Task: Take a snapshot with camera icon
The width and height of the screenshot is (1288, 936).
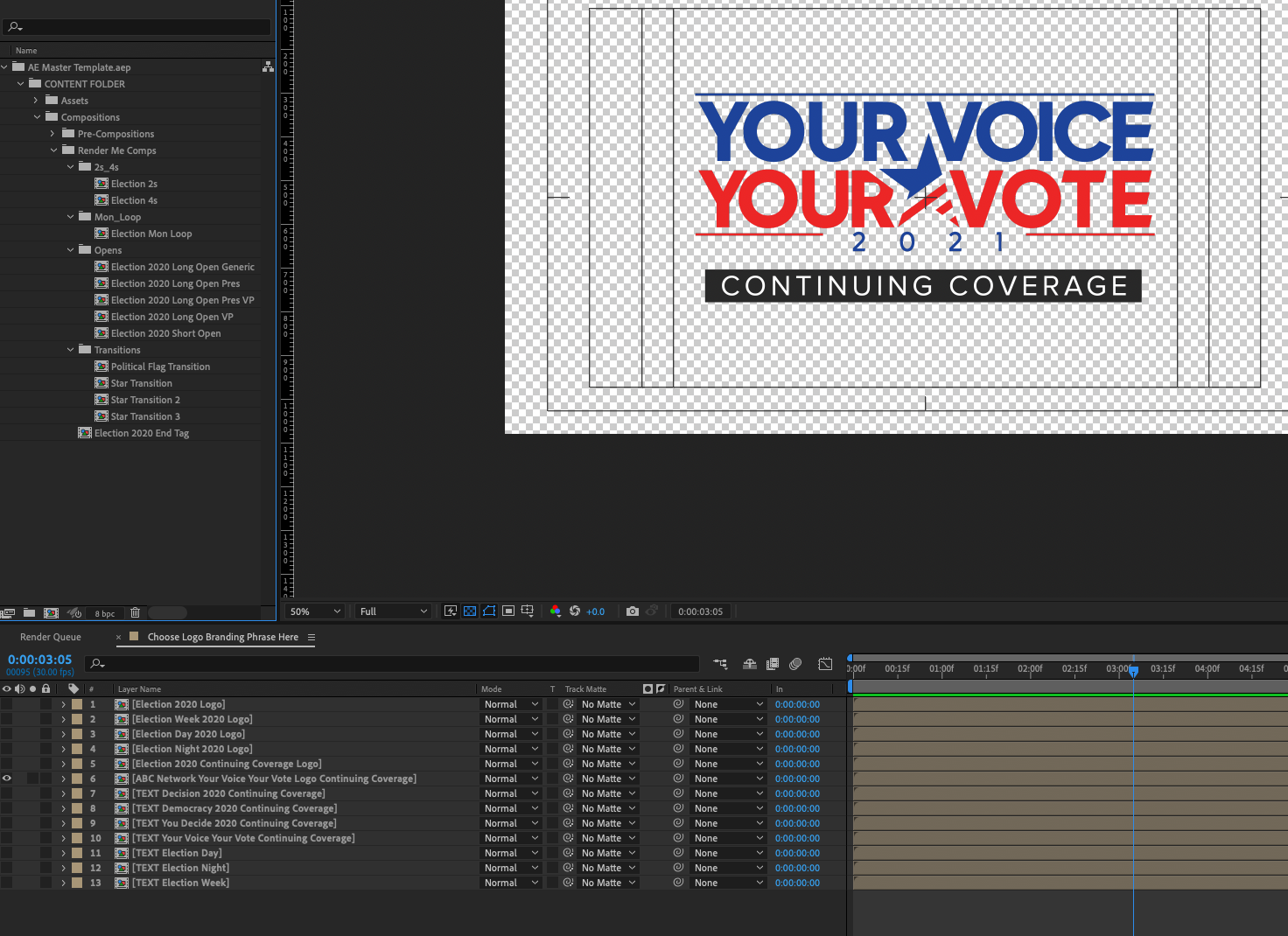Action: (x=633, y=611)
